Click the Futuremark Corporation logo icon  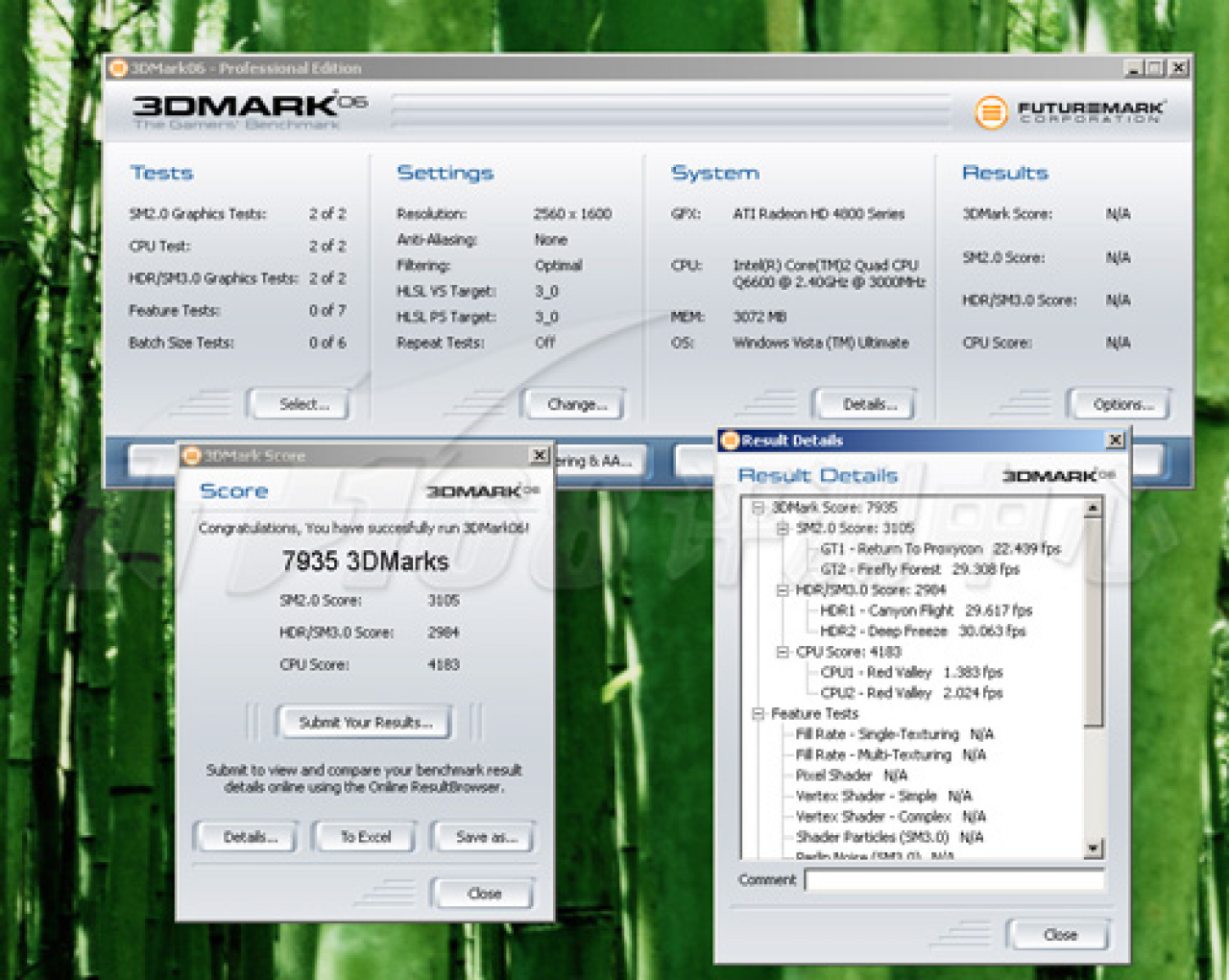(990, 111)
